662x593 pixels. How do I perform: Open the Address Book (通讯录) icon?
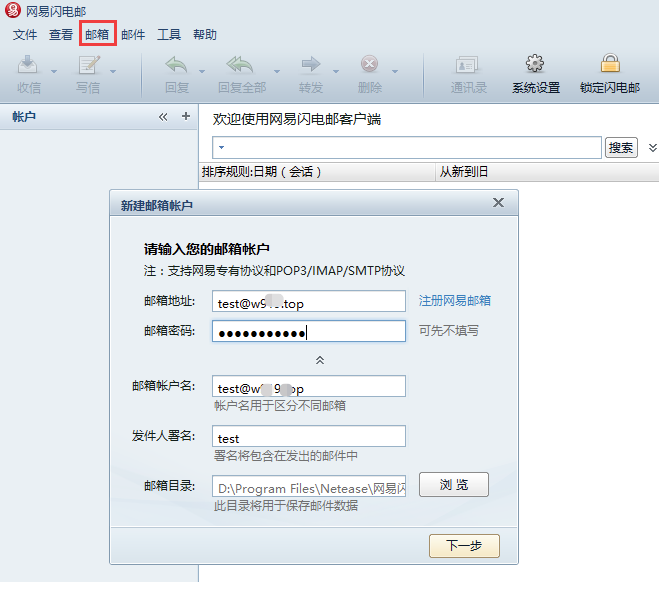(x=467, y=65)
